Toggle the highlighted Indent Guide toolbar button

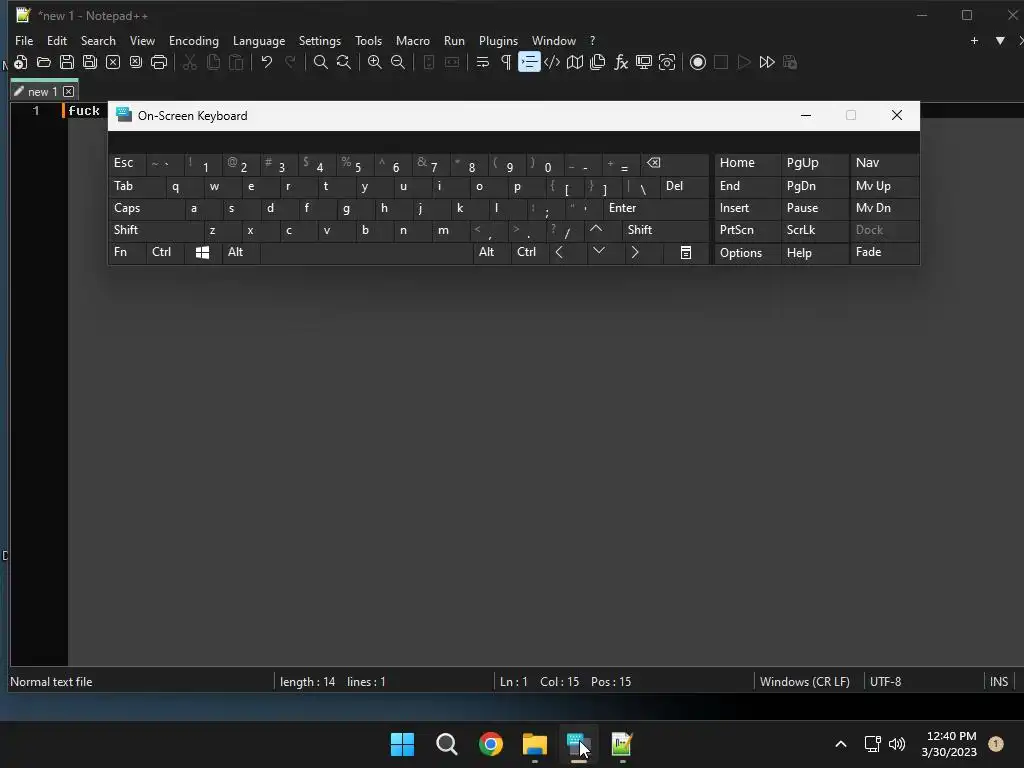coord(529,62)
